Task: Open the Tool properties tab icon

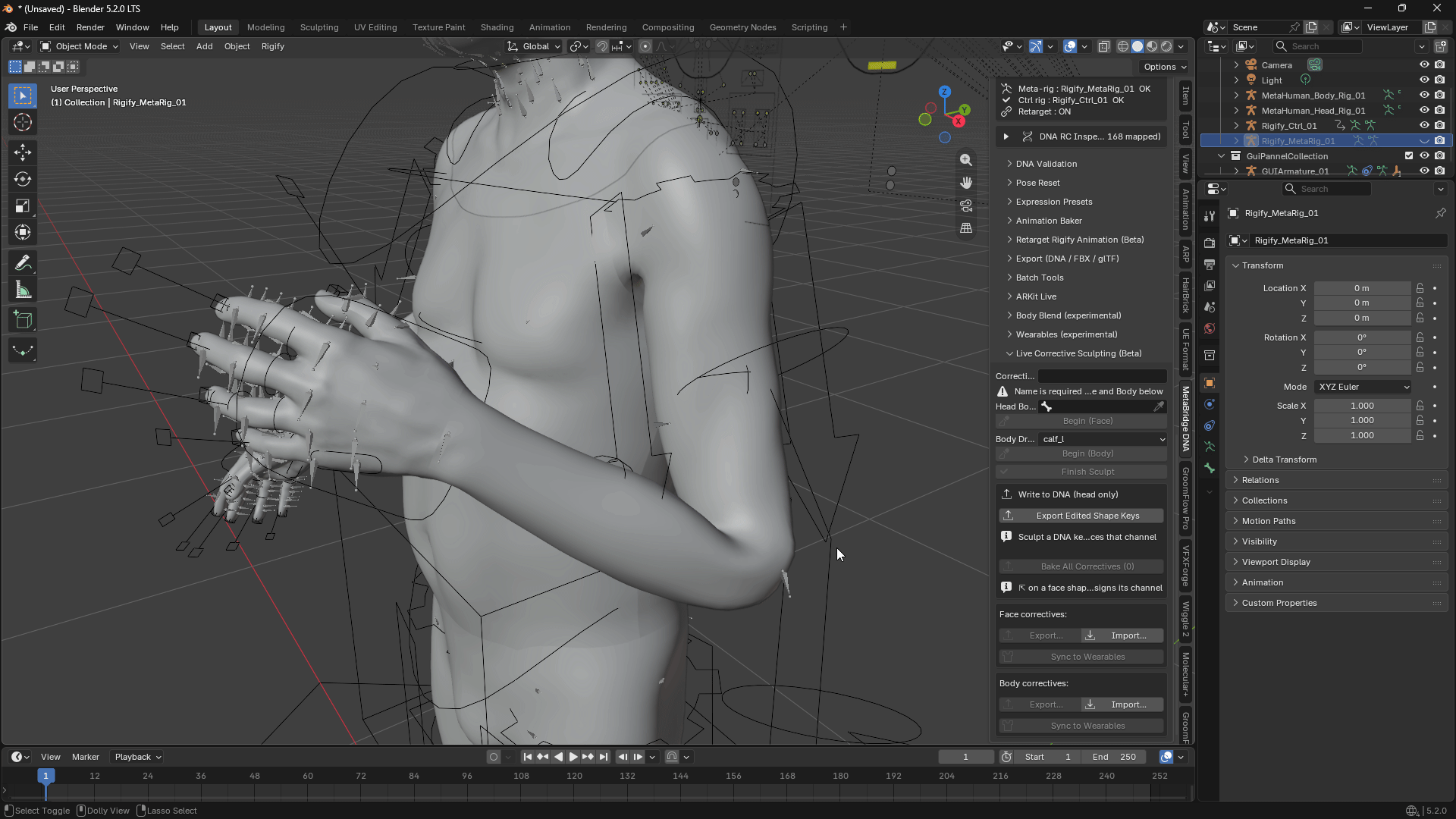Action: 1210,216
